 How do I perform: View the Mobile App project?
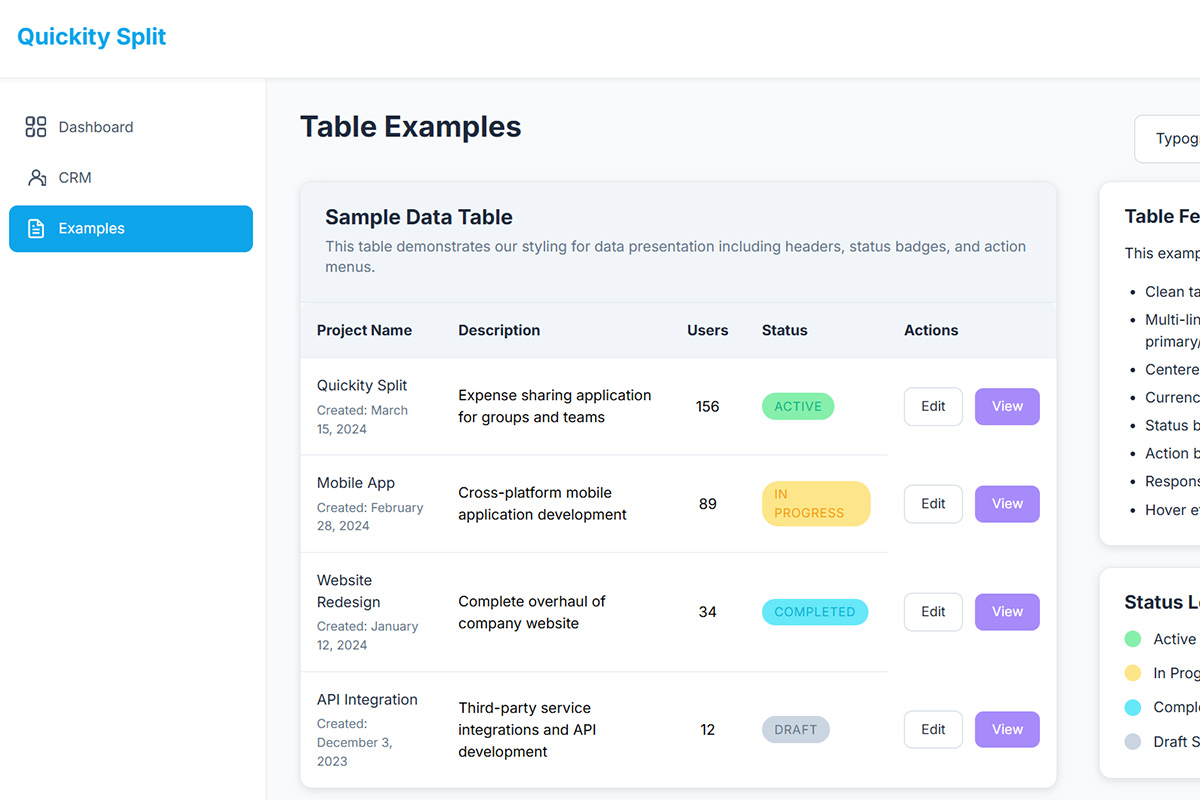[x=1007, y=504]
